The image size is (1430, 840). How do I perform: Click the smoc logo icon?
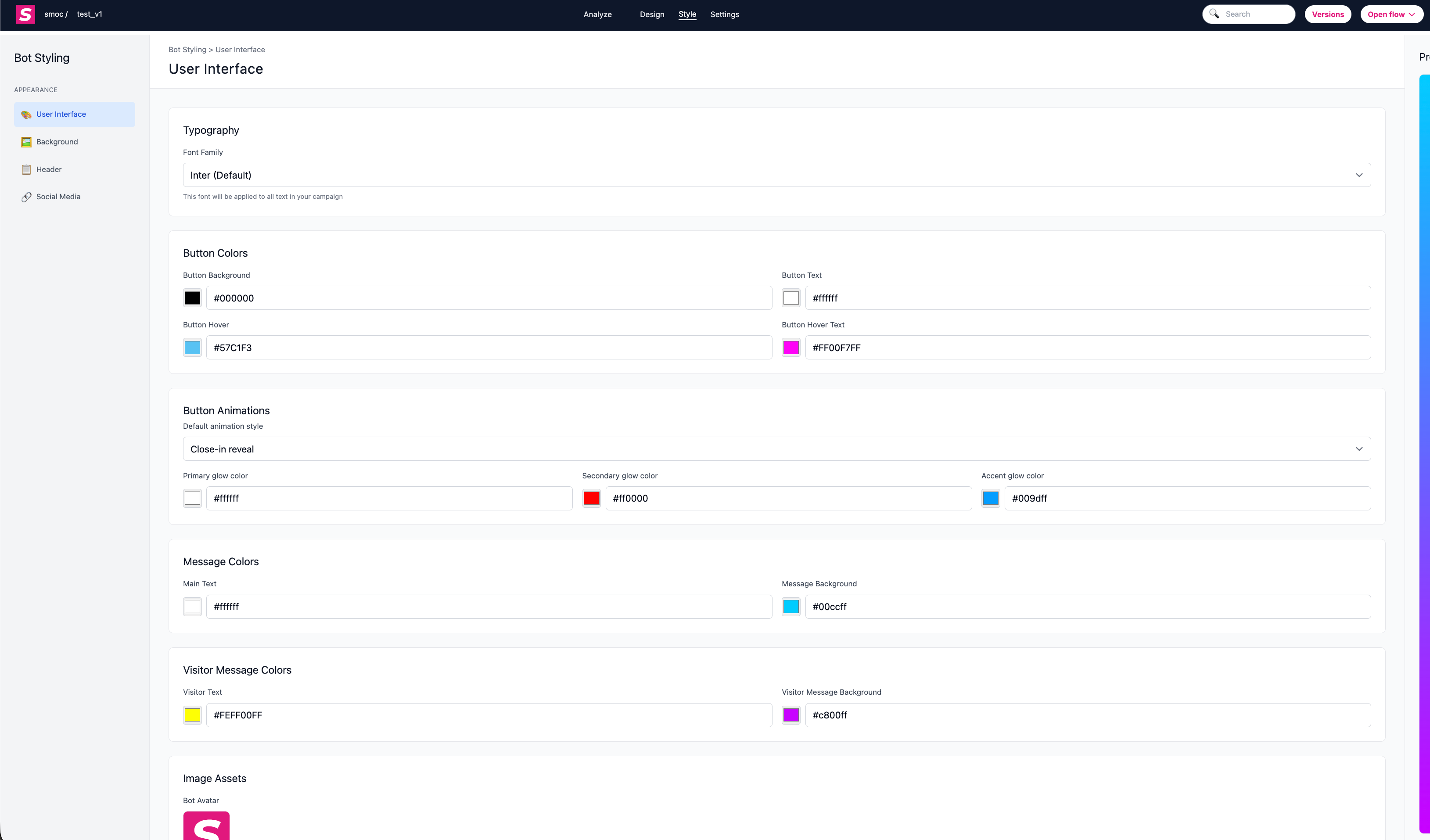pyautogui.click(x=25, y=14)
